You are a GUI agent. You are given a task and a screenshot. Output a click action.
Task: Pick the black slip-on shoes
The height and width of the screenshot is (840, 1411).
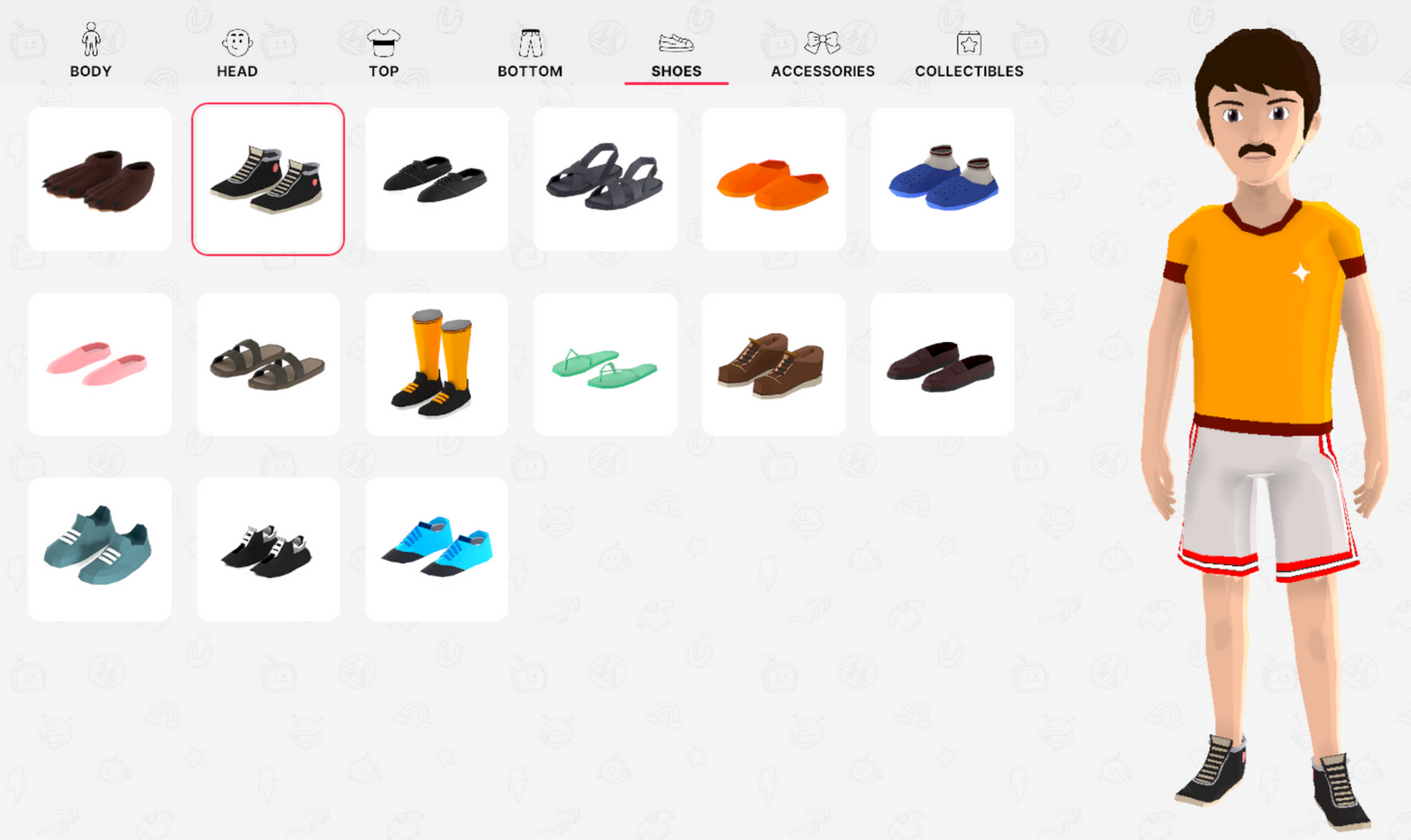click(437, 179)
